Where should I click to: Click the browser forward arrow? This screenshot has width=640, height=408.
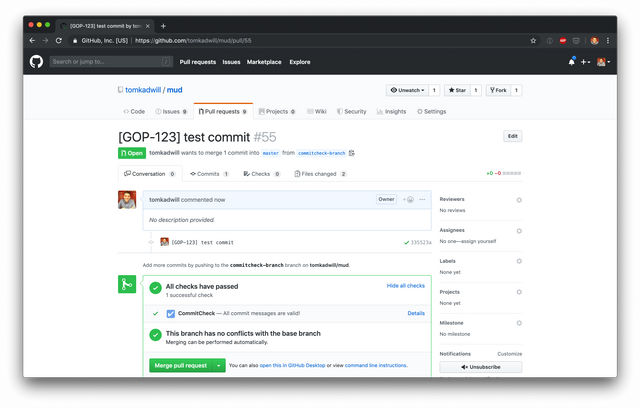click(x=45, y=40)
